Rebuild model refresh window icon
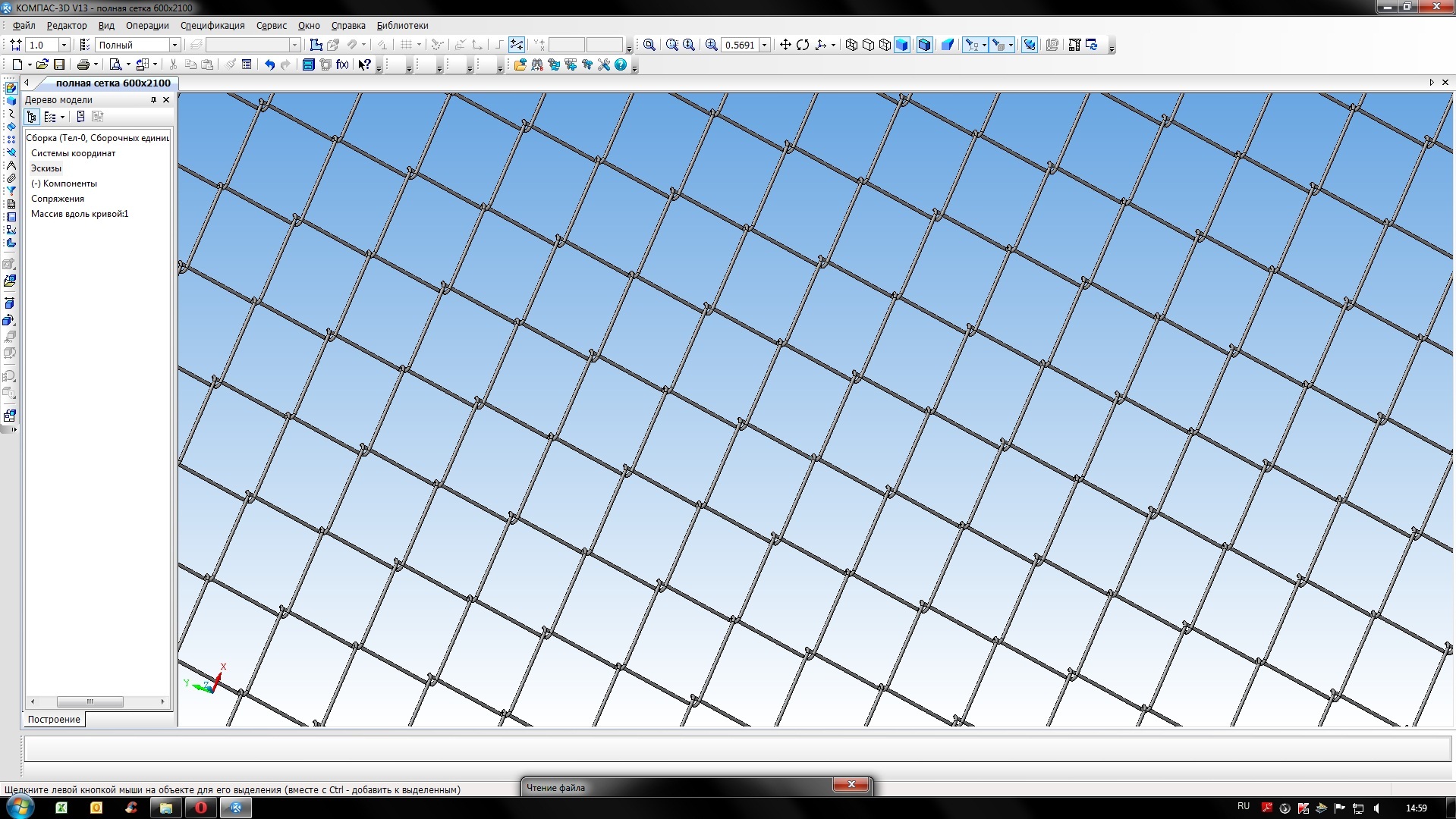1456x819 pixels. pyautogui.click(x=1092, y=45)
